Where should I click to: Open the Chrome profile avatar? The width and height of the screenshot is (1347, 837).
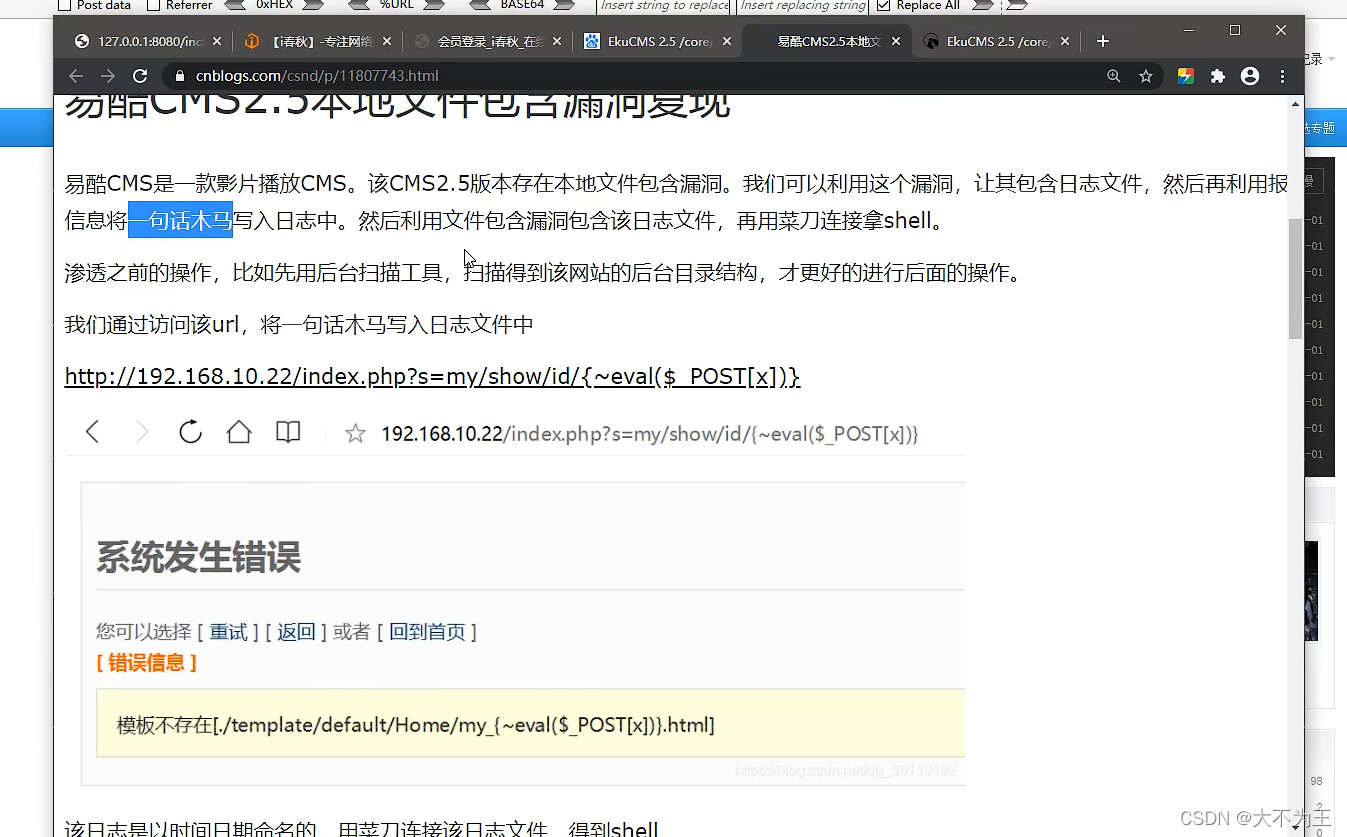pyautogui.click(x=1250, y=76)
